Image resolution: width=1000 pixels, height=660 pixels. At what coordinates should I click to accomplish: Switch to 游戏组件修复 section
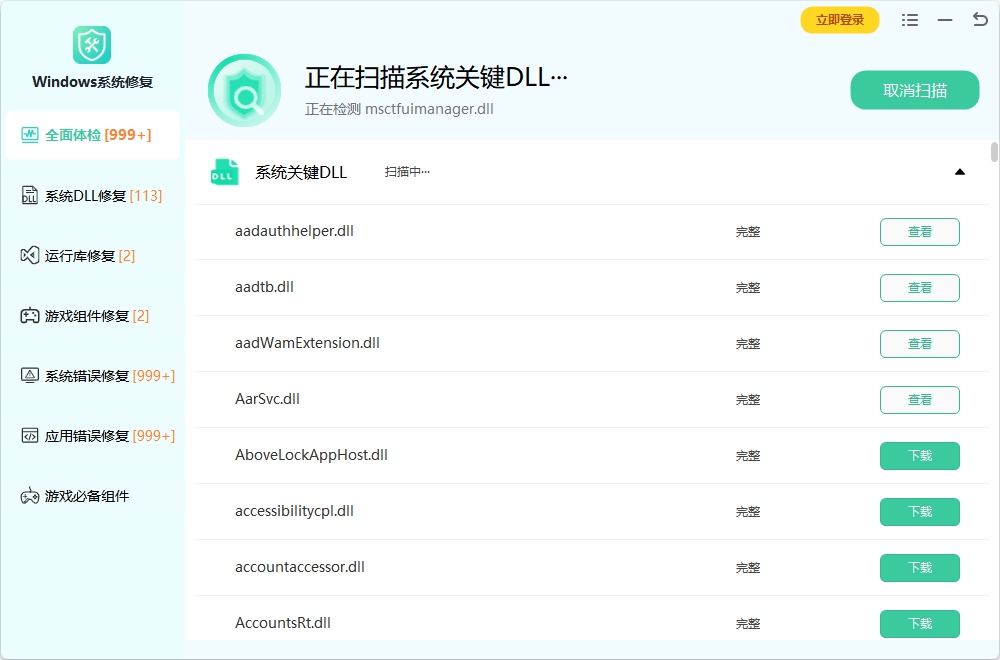tap(91, 316)
